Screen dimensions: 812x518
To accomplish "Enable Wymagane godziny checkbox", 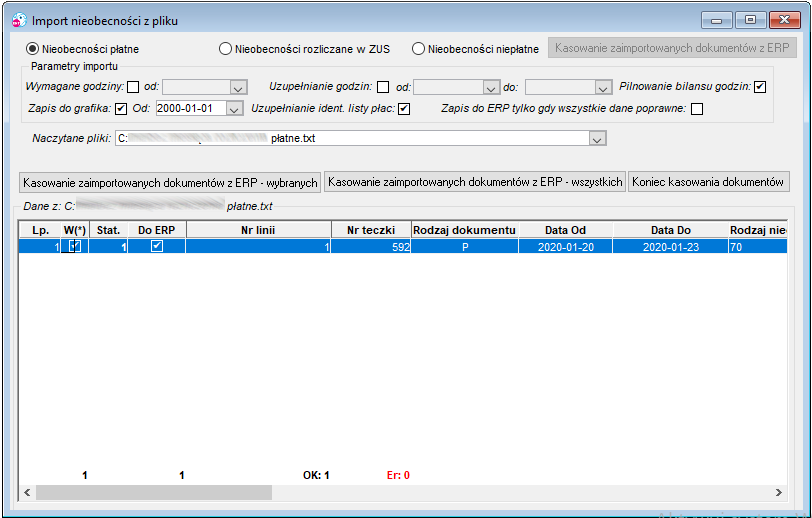I will coord(133,87).
